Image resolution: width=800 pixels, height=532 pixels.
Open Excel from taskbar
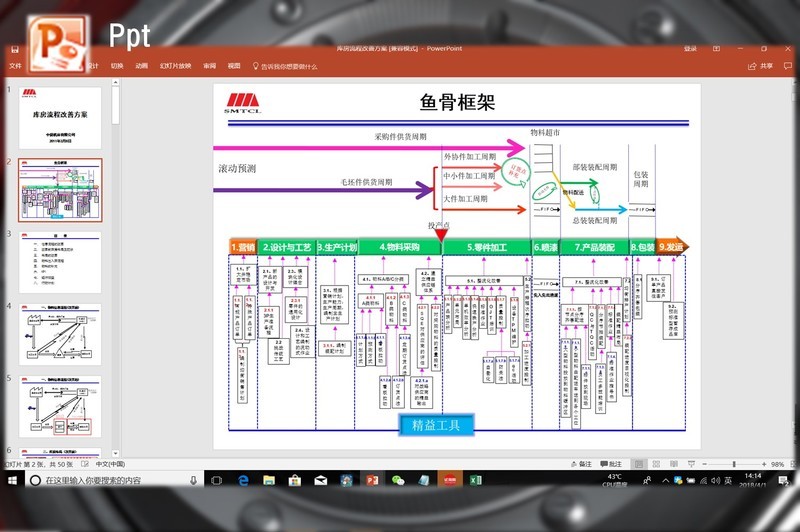pyautogui.click(x=476, y=480)
